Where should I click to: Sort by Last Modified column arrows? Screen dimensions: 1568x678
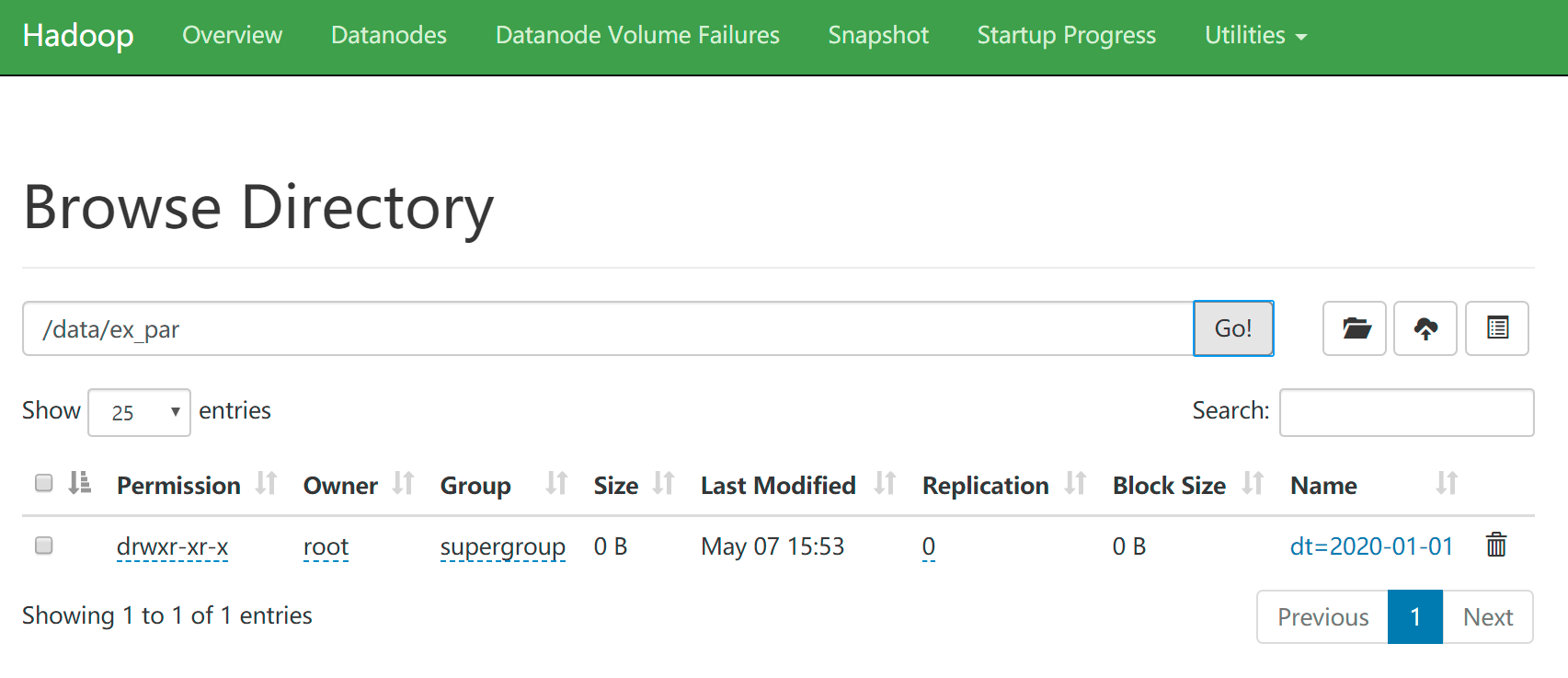885,483
